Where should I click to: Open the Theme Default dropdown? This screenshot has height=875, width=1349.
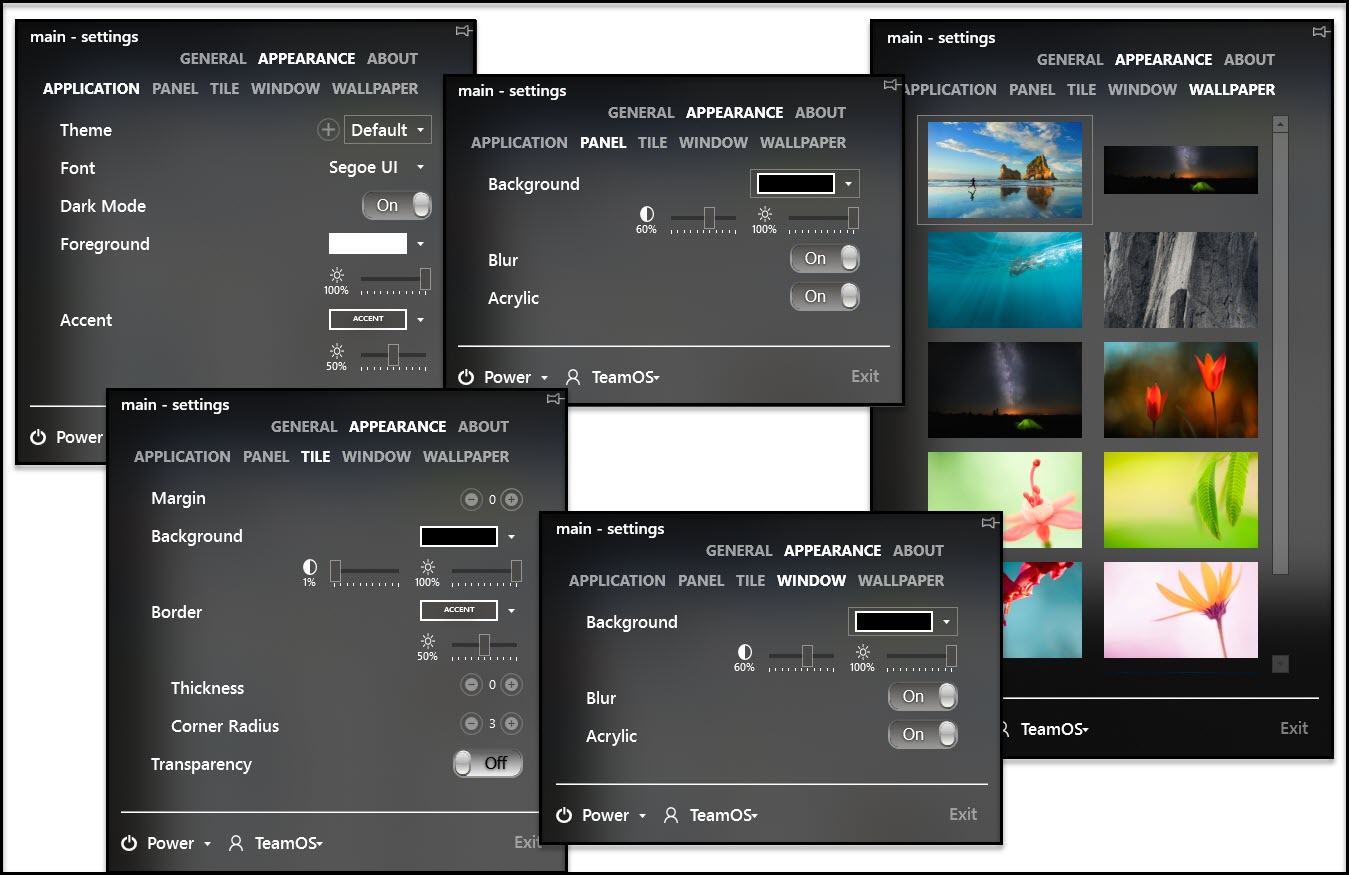(x=388, y=130)
